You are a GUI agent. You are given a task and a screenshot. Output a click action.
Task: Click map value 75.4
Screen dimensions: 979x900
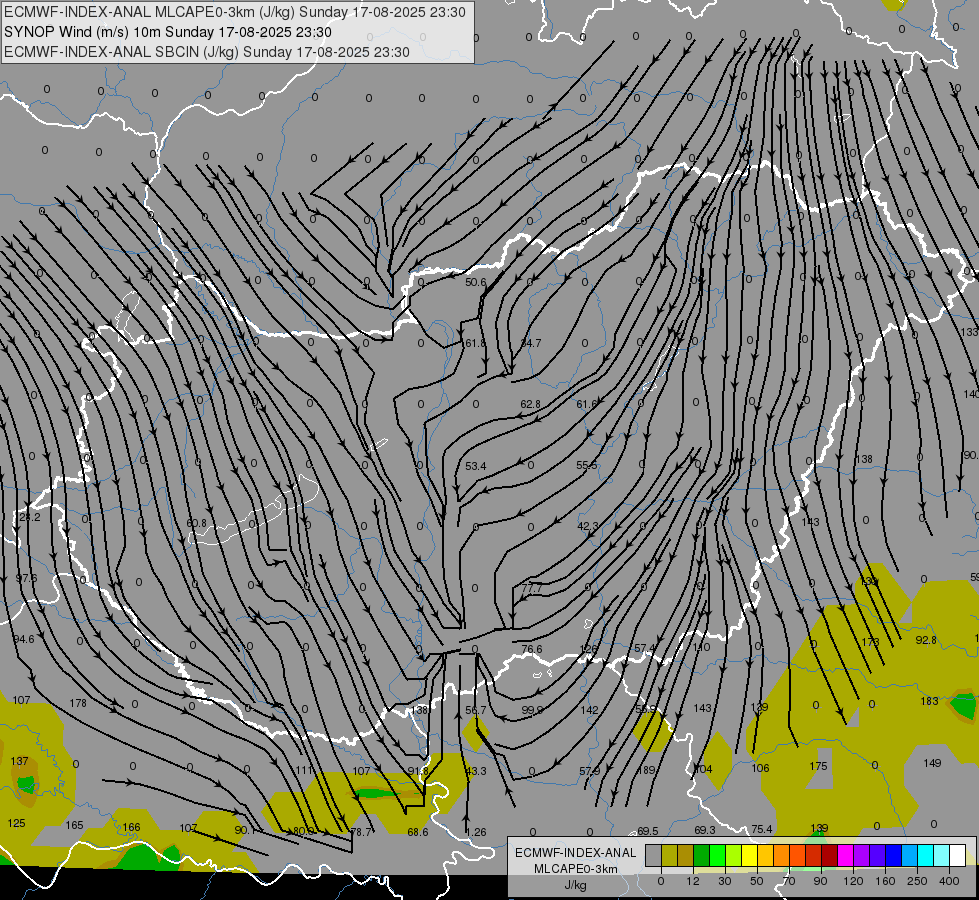coord(761,829)
